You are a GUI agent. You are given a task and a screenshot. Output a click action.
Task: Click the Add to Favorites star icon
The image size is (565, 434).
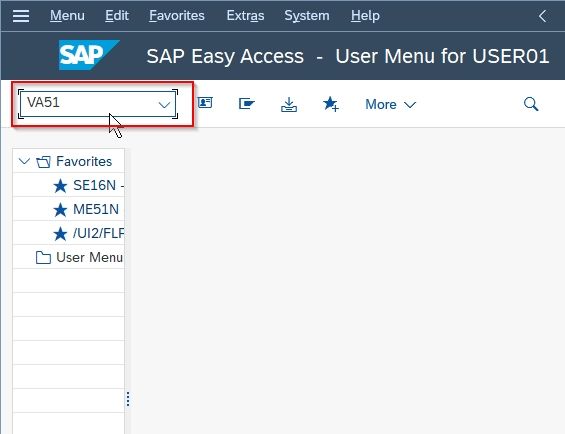[331, 104]
